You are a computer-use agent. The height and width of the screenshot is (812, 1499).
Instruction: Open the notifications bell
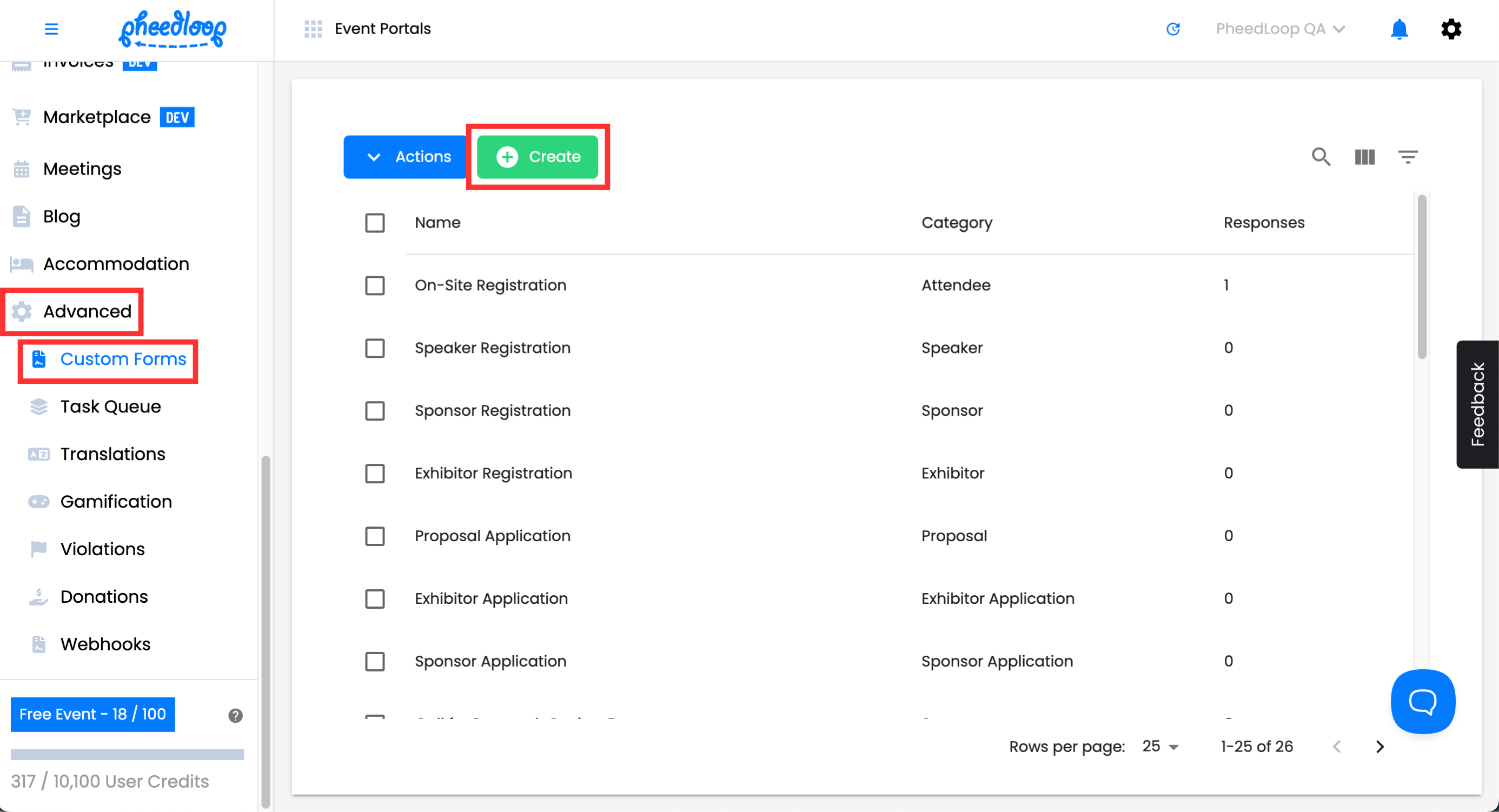point(1399,29)
